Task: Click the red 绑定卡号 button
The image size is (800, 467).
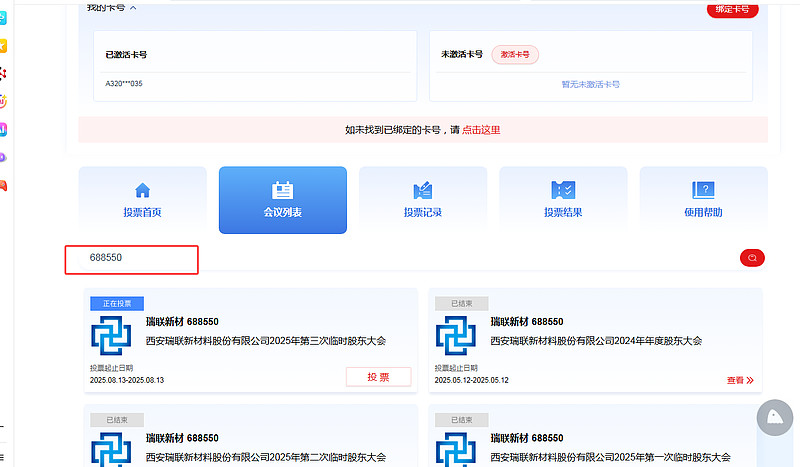Action: pyautogui.click(x=732, y=9)
